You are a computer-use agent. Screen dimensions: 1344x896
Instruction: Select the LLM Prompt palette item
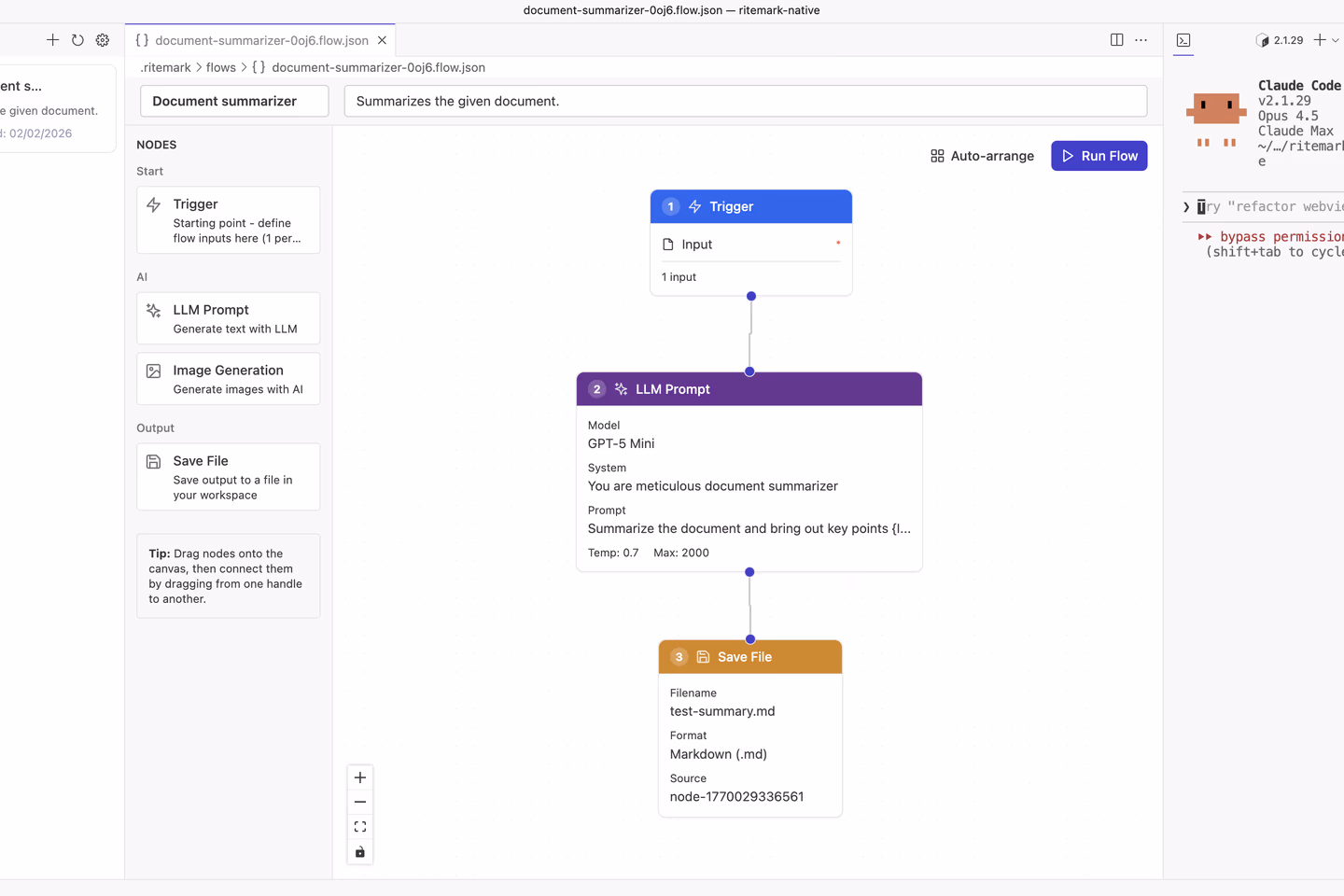click(228, 318)
